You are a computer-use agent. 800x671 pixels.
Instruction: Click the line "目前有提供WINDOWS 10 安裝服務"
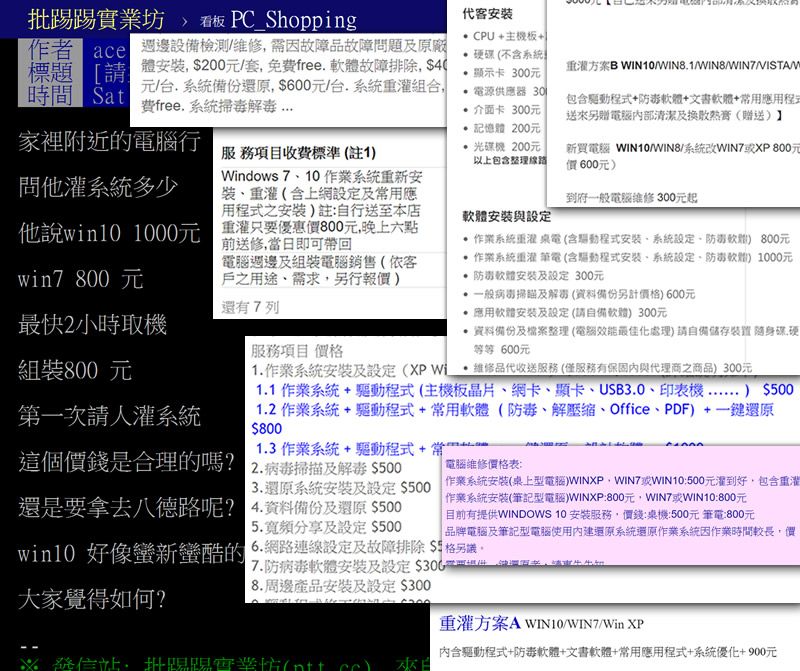(x=599, y=514)
